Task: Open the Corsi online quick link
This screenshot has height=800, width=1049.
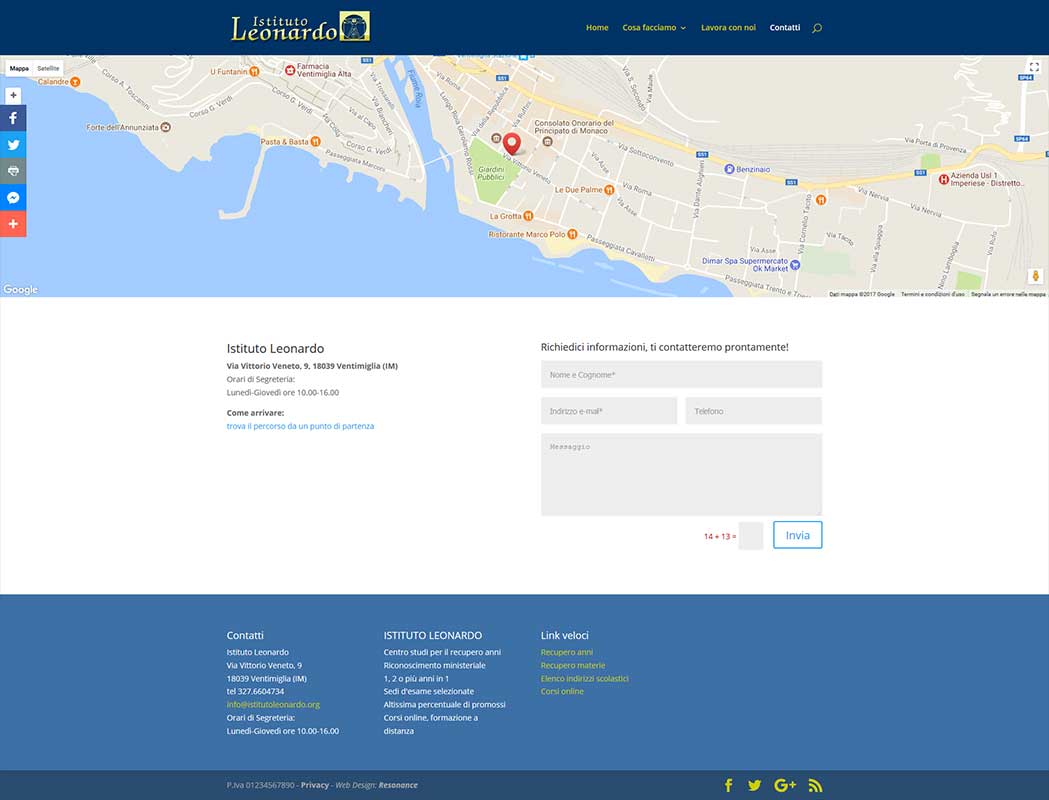Action: (562, 692)
